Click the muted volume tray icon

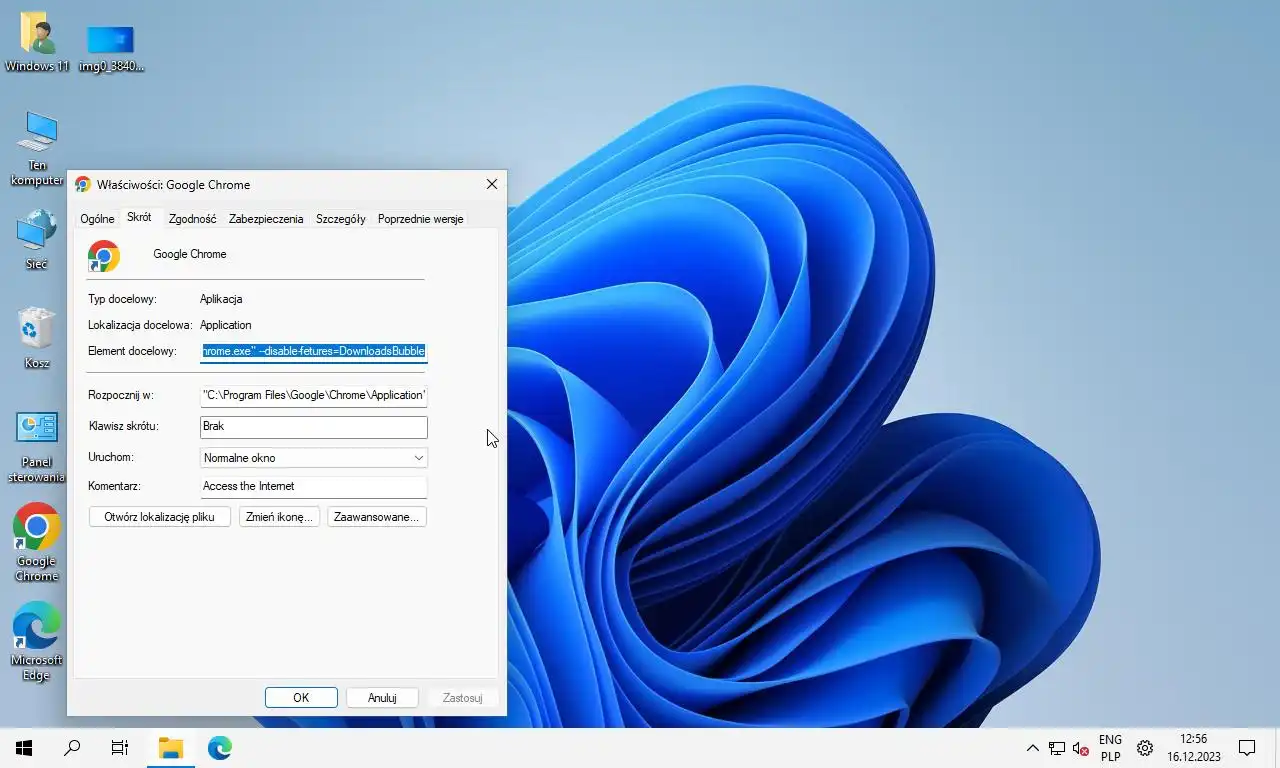tap(1081, 748)
